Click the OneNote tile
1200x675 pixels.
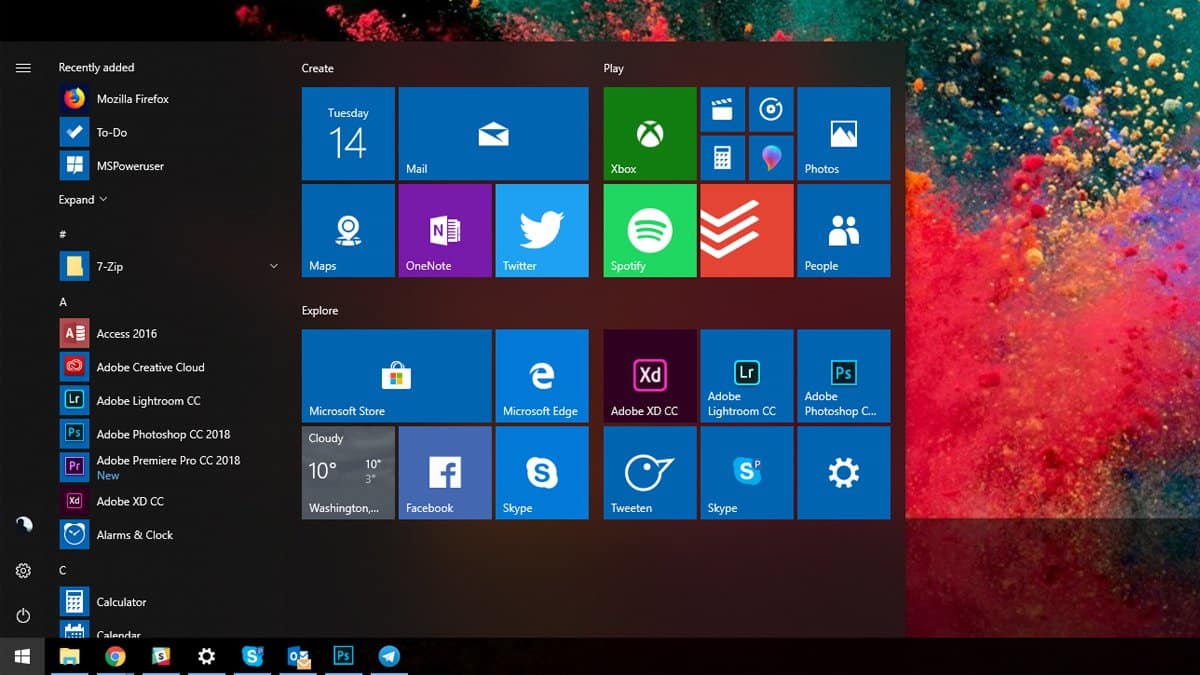(444, 230)
